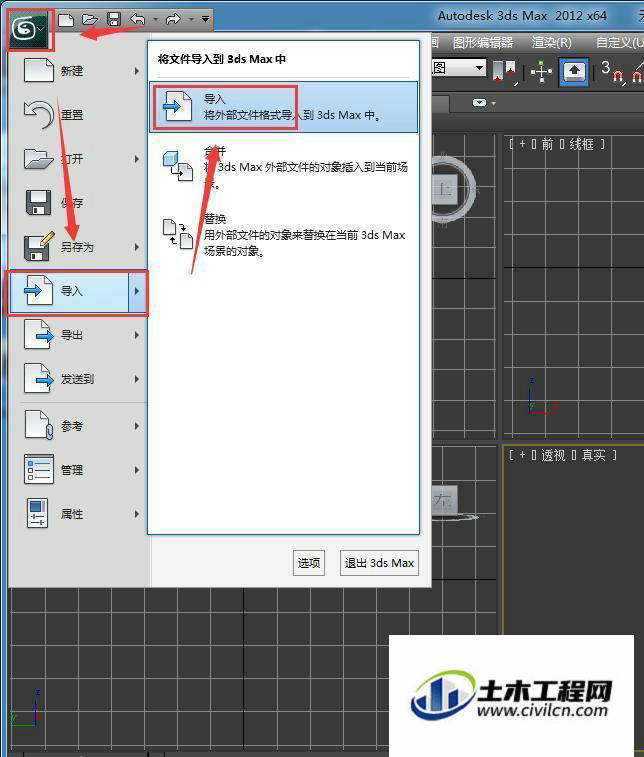Click the 真实 shading label in viewport
Image resolution: width=644 pixels, height=757 pixels.
(593, 455)
